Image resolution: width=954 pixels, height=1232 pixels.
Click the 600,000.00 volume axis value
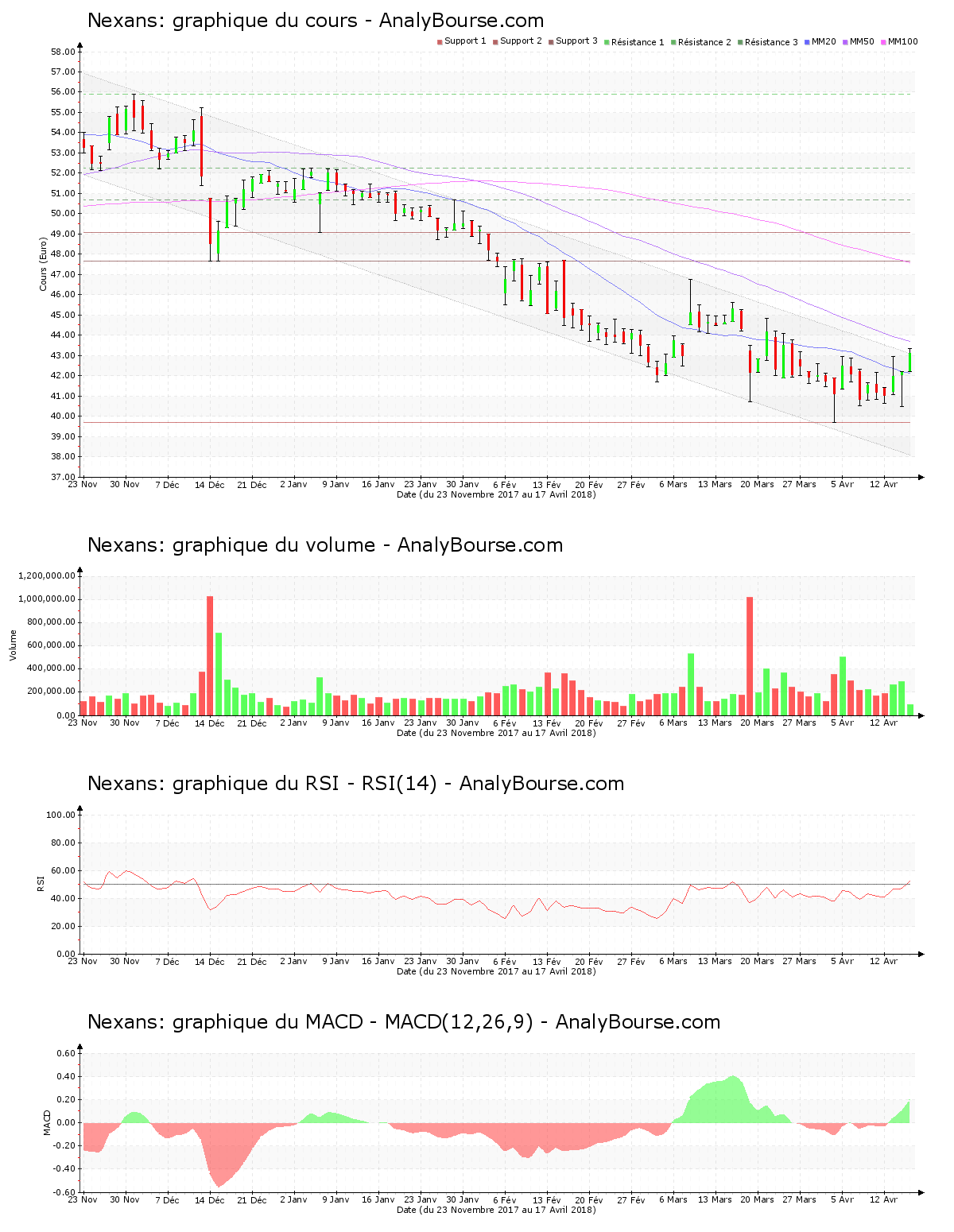point(50,645)
